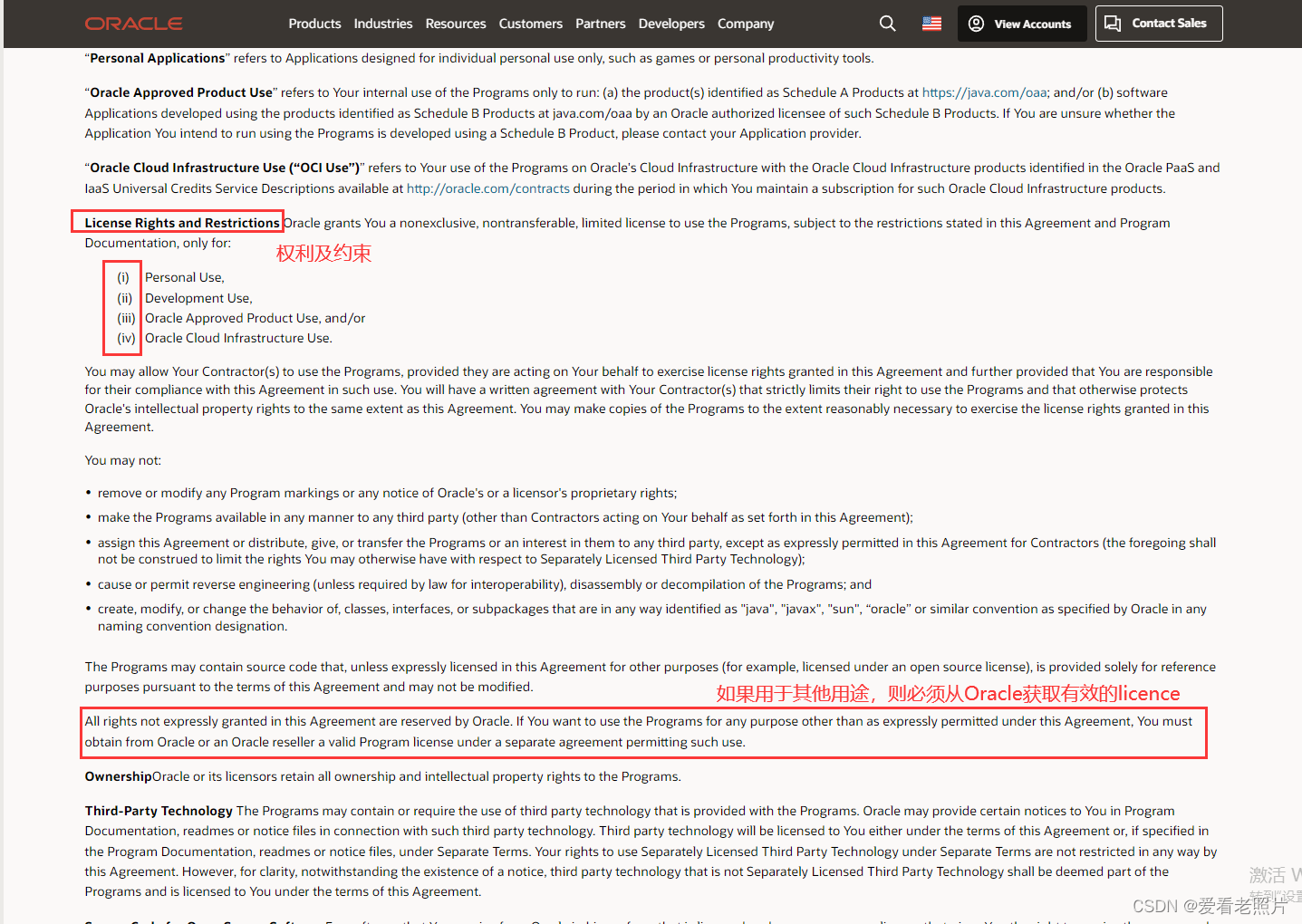Click the License Rights and Restrictions heading
Image resolution: width=1302 pixels, height=924 pixels.
point(182,223)
